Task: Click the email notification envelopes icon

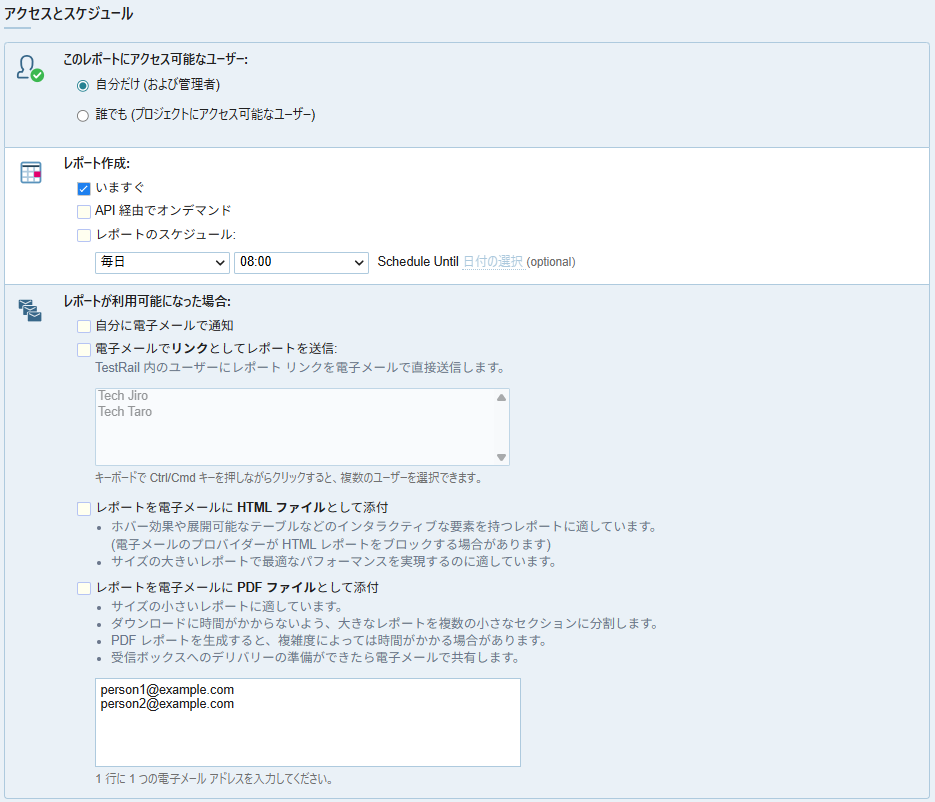Action: coord(30,310)
